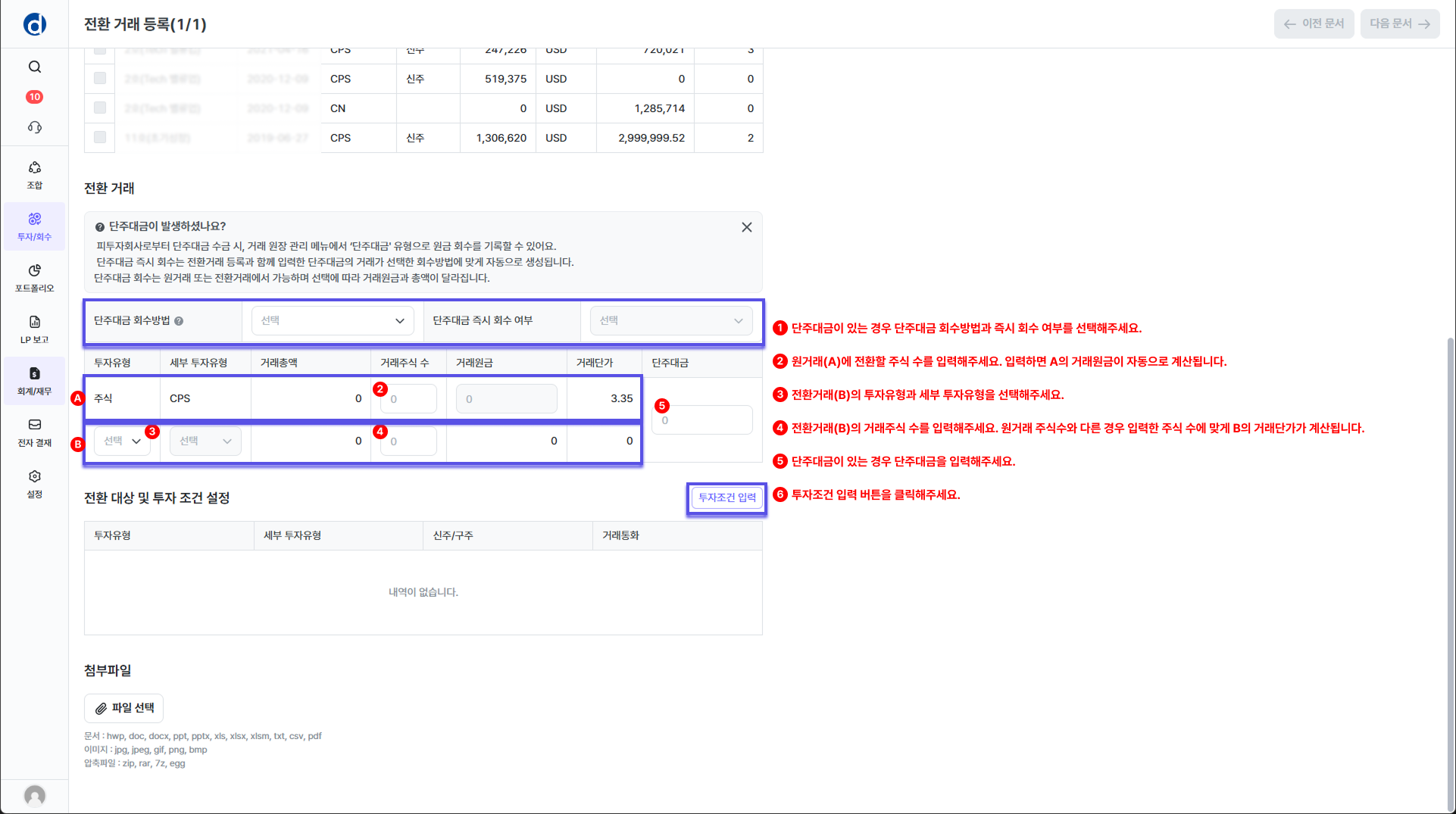Check the 519,375 CPS row checkbox
This screenshot has width=1456, height=814.
[100, 78]
